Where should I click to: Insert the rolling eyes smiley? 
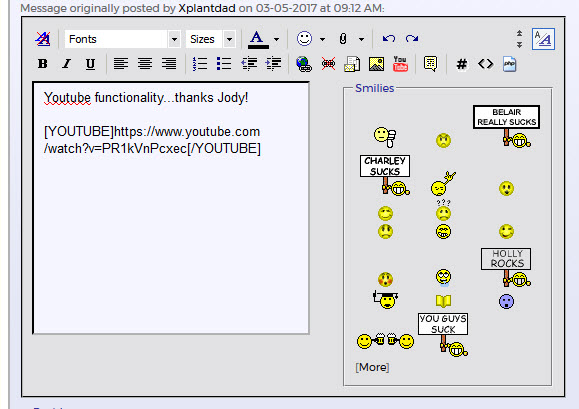coord(443,278)
